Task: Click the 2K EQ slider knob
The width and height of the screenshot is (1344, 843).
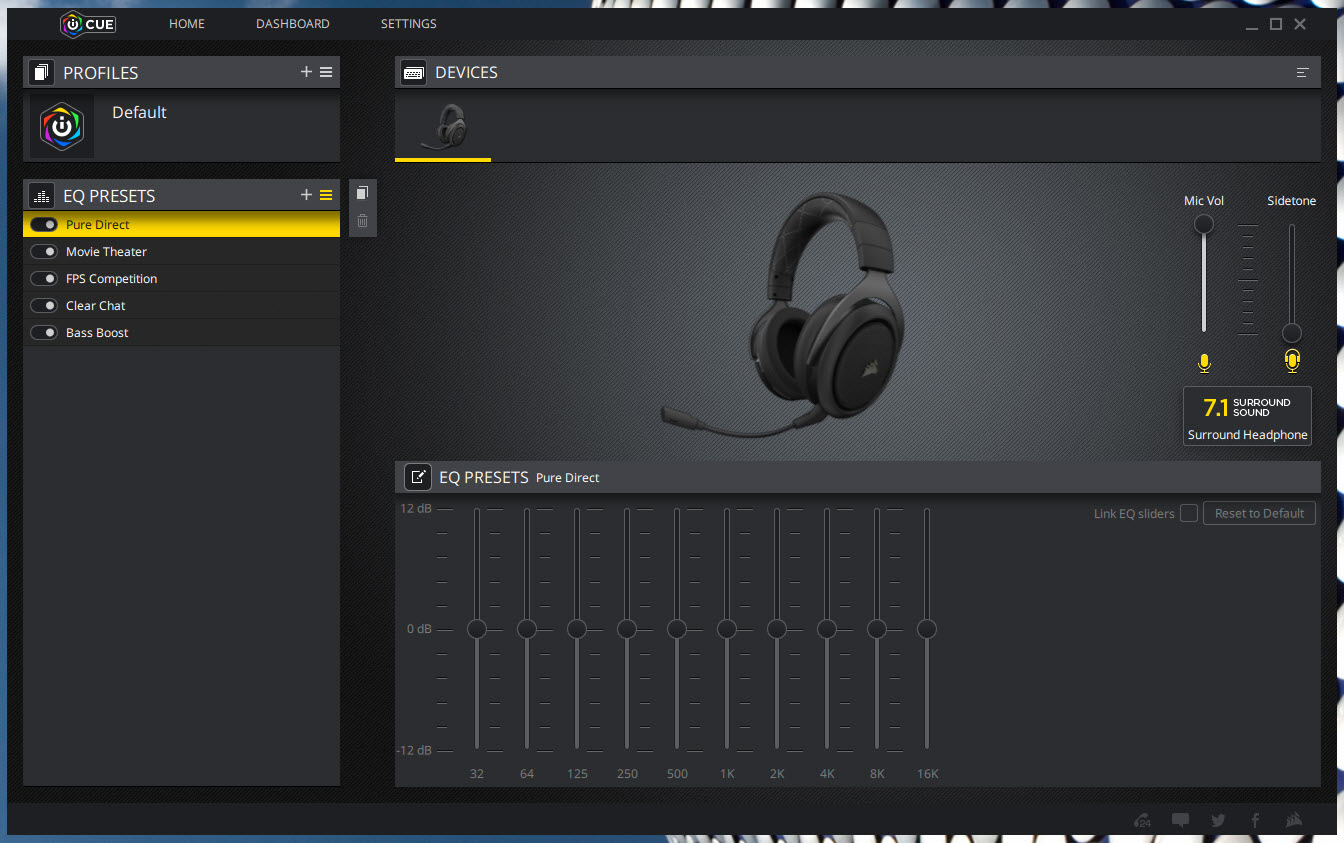Action: 777,629
